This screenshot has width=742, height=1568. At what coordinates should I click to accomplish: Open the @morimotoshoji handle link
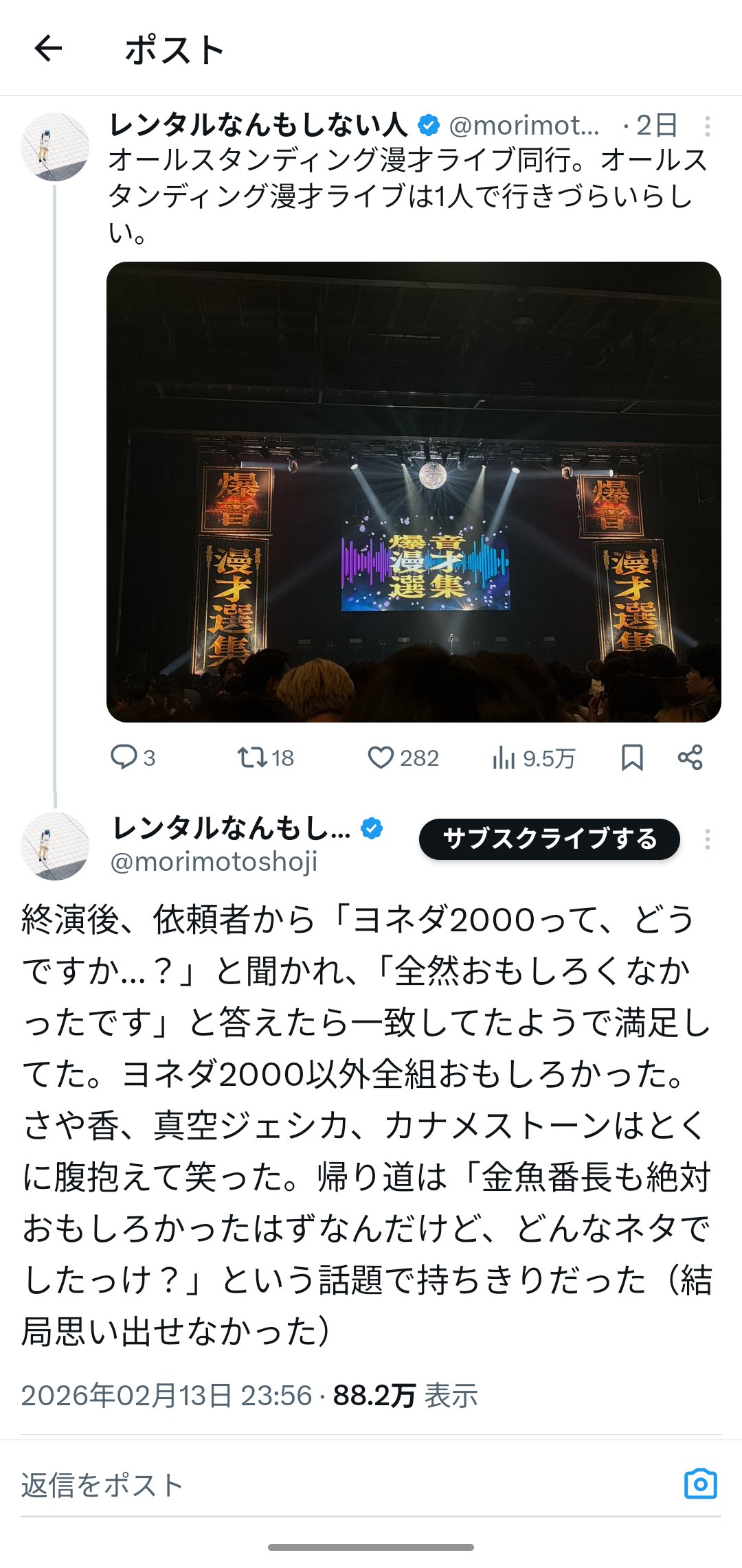click(214, 861)
